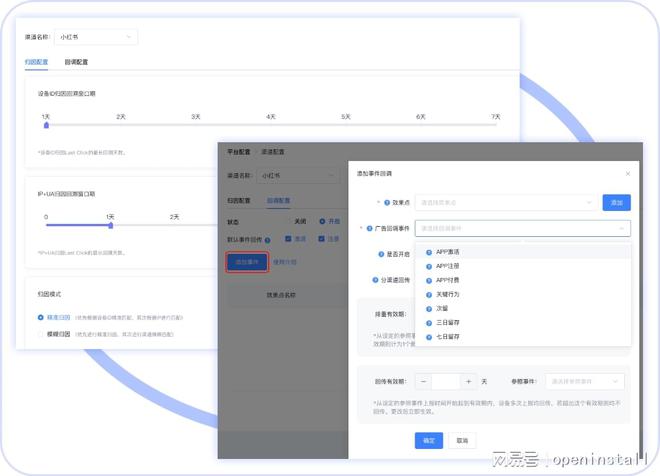Click the blue 添加 button beside 效果点

[x=616, y=202]
